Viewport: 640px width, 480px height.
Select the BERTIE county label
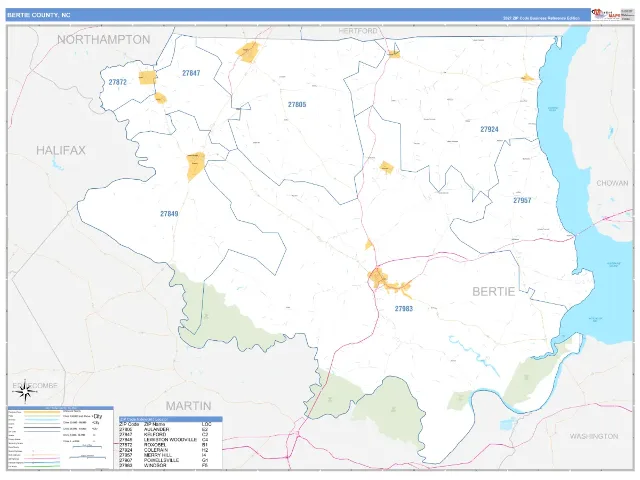(x=493, y=291)
